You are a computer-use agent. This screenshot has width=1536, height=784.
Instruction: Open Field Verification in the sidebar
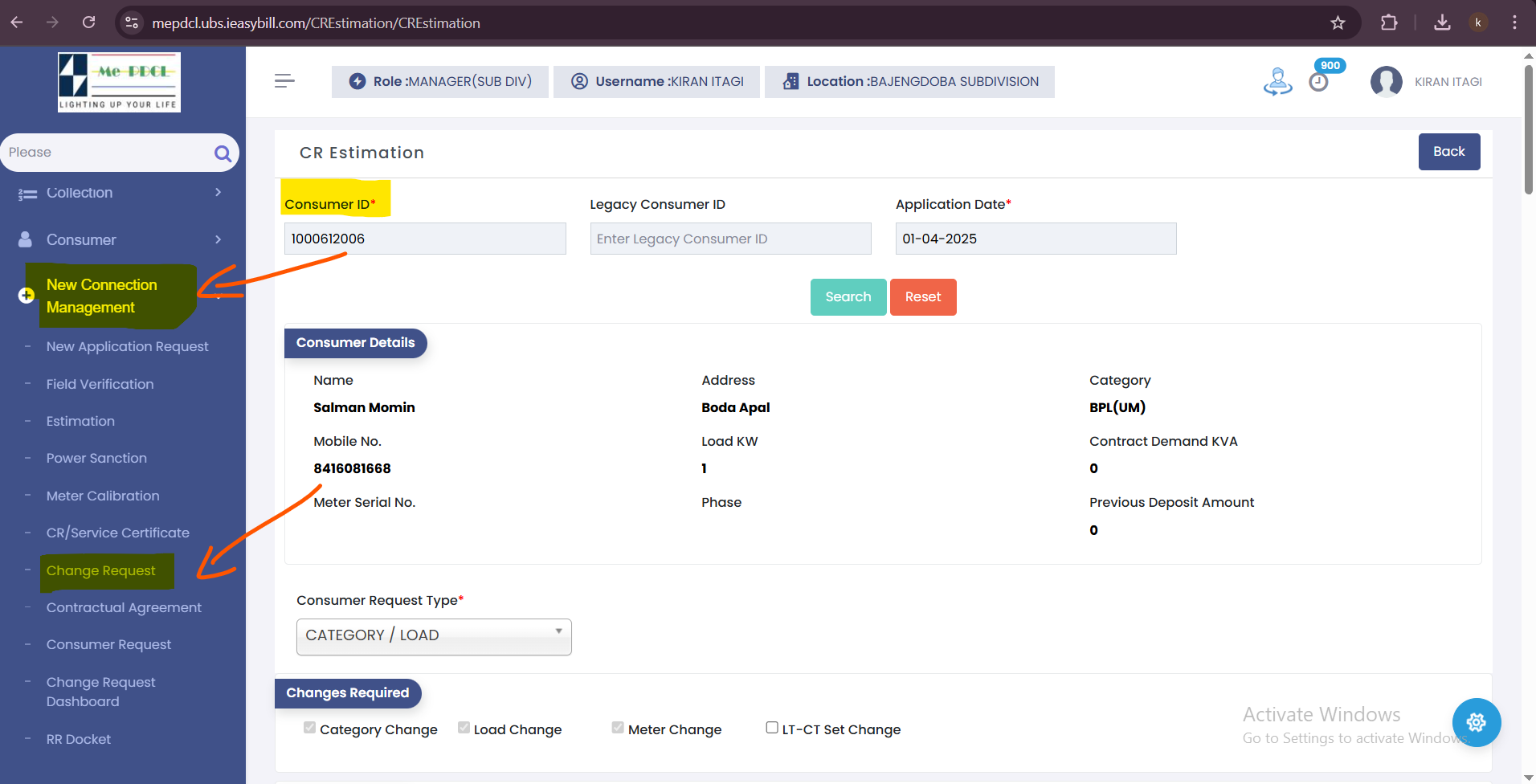pos(100,384)
